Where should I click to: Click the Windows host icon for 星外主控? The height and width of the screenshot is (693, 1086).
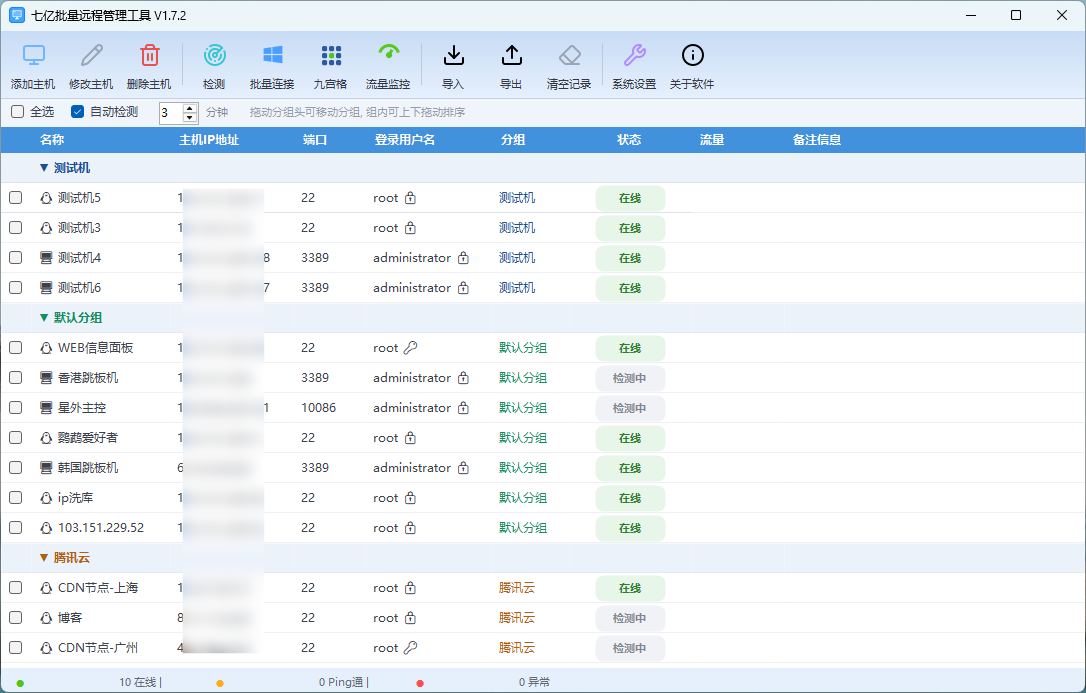pos(46,408)
